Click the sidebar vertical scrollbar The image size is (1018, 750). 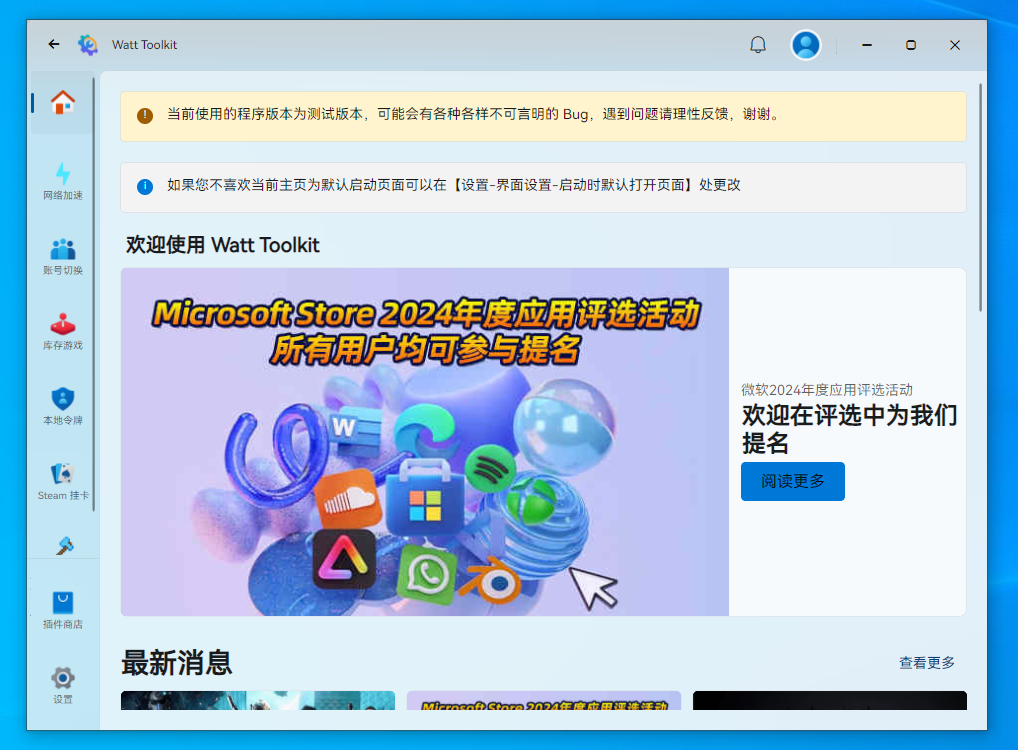pyautogui.click(x=93, y=294)
